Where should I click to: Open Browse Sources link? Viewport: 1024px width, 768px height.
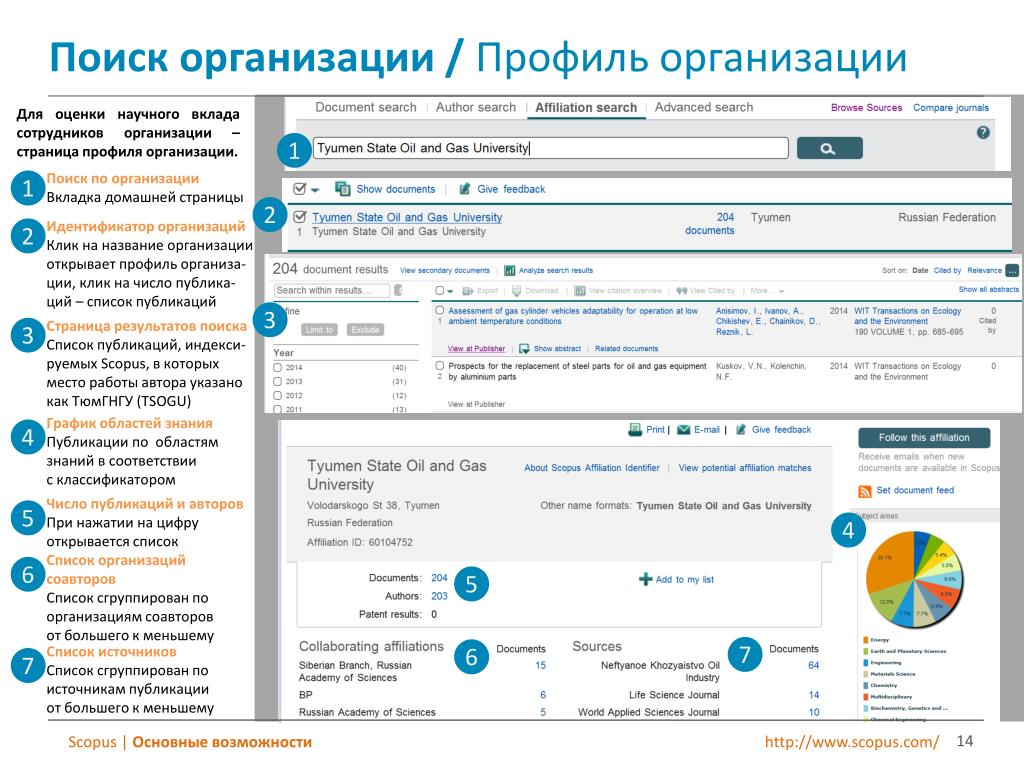click(x=866, y=108)
